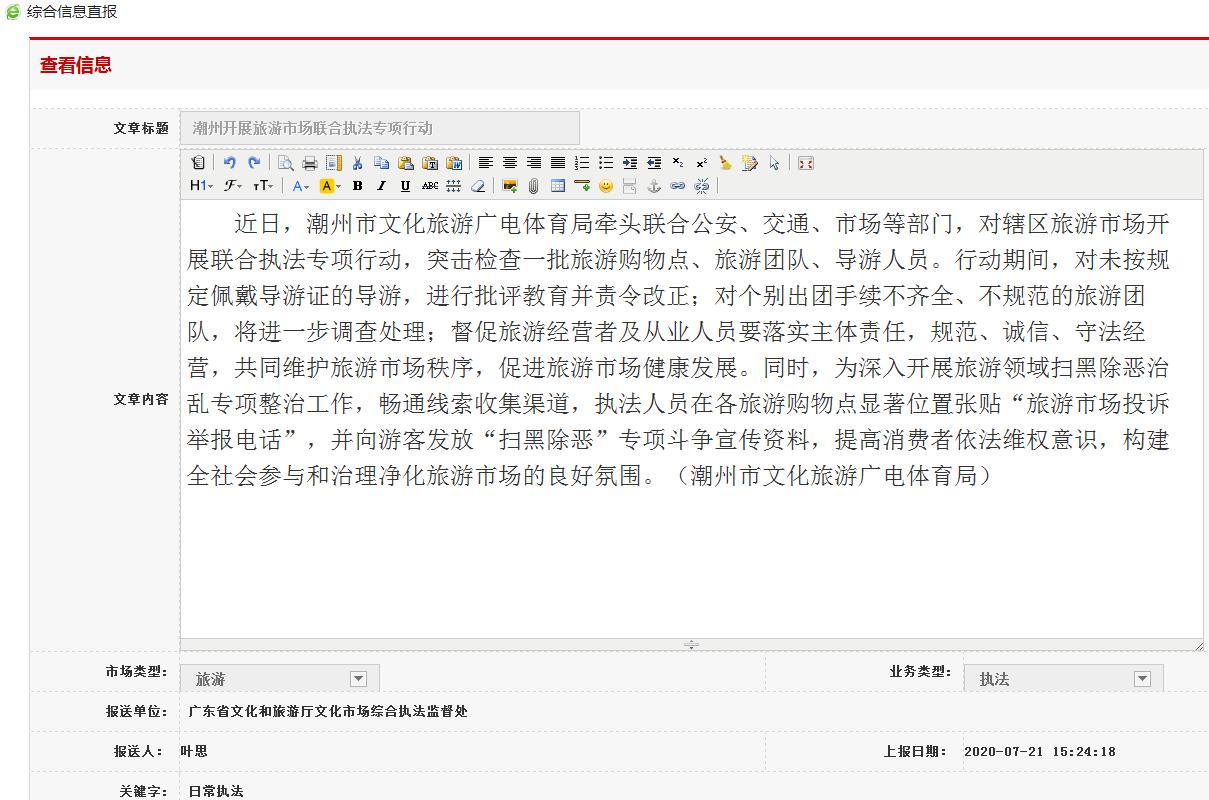This screenshot has width=1209, height=800.
Task: Click the Undo icon in editor toolbar
Action: pyautogui.click(x=229, y=163)
